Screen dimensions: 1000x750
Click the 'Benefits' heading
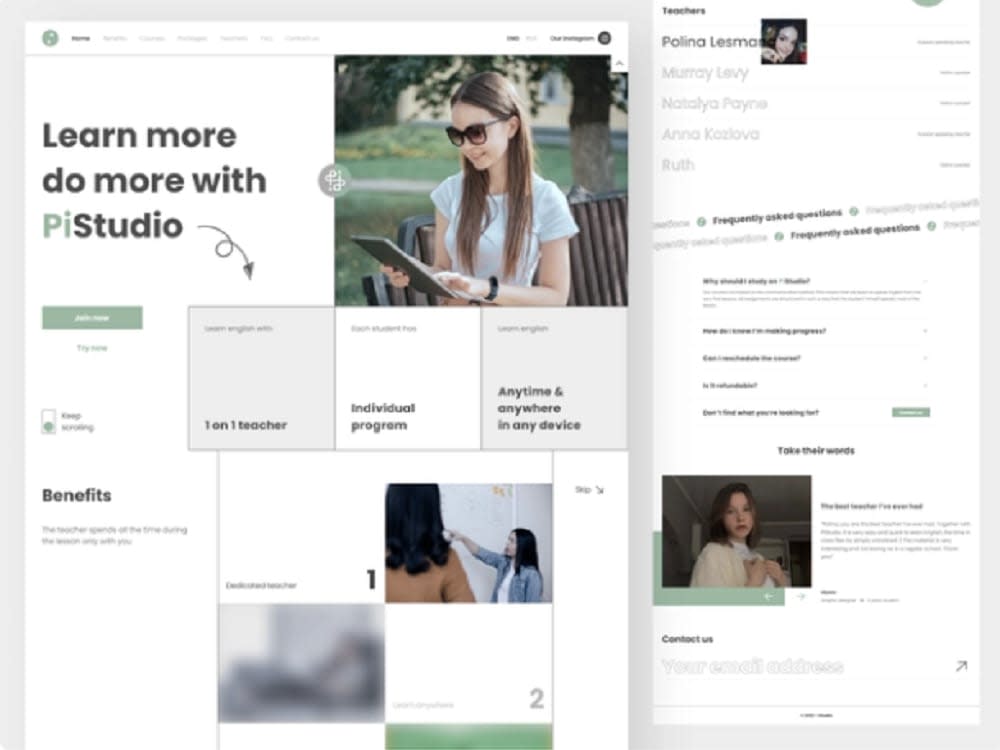point(77,496)
